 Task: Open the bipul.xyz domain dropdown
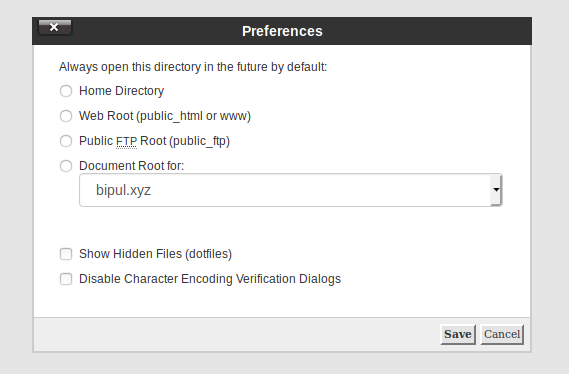[x=290, y=190]
